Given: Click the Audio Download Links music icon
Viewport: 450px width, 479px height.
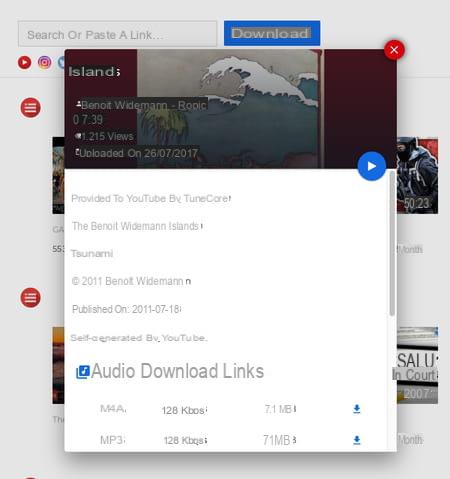Looking at the screenshot, I should pos(83,372).
